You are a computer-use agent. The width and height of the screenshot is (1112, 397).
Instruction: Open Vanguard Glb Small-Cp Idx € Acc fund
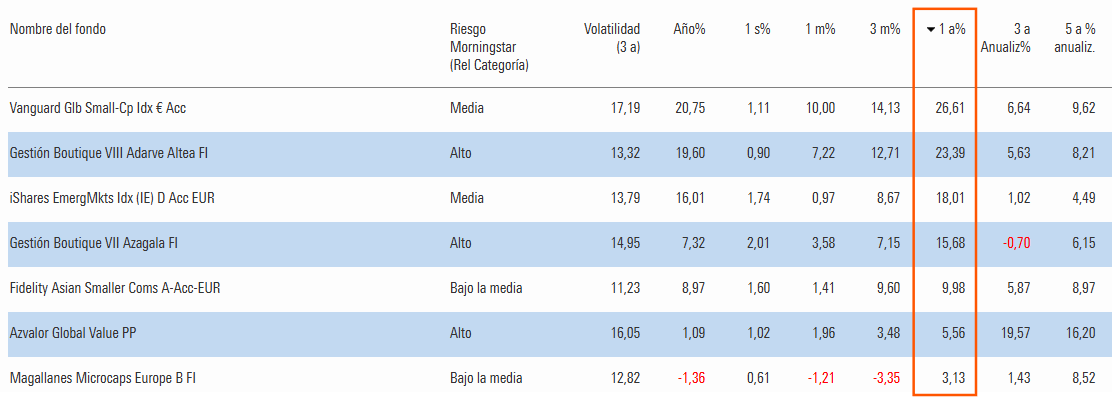tap(98, 108)
